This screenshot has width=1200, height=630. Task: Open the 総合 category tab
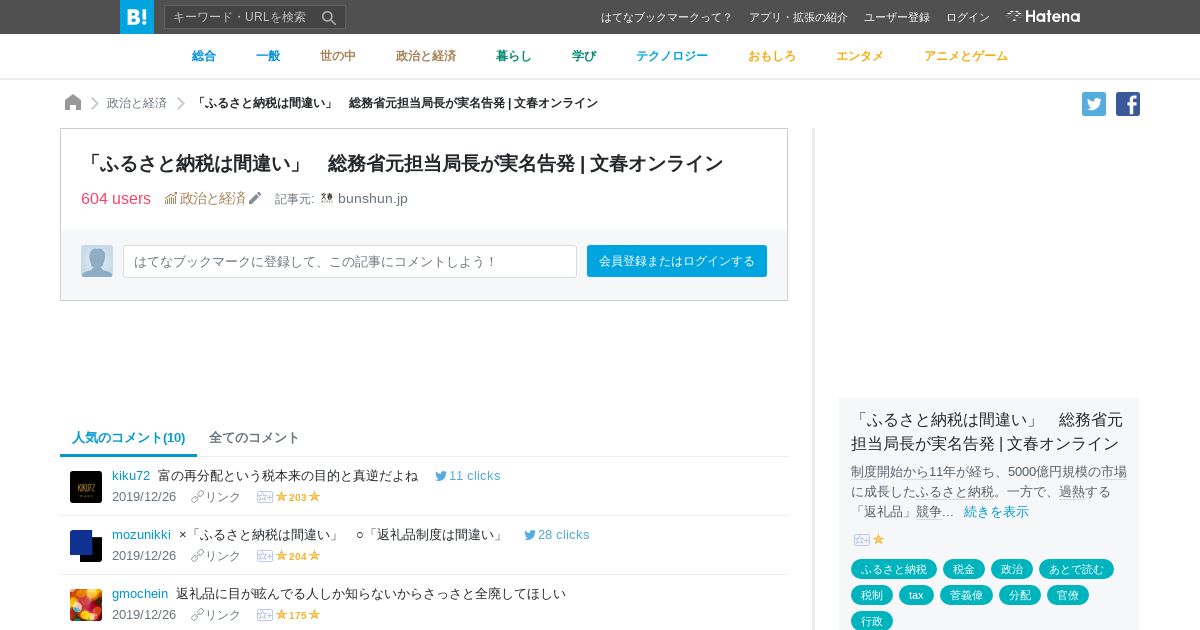coord(204,56)
